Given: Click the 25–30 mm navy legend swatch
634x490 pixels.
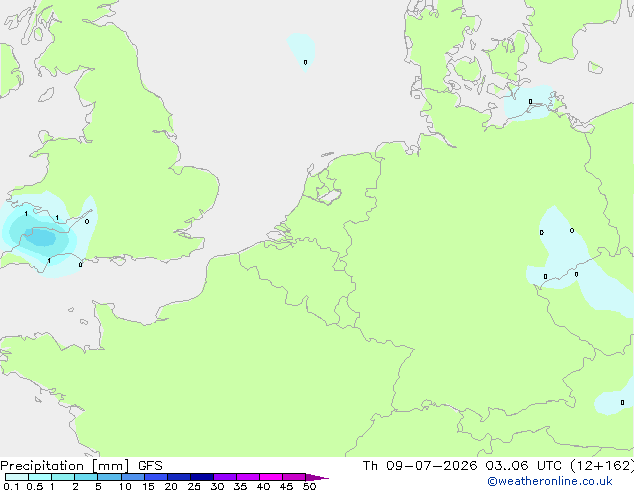Looking at the screenshot, I should click(x=202, y=477).
